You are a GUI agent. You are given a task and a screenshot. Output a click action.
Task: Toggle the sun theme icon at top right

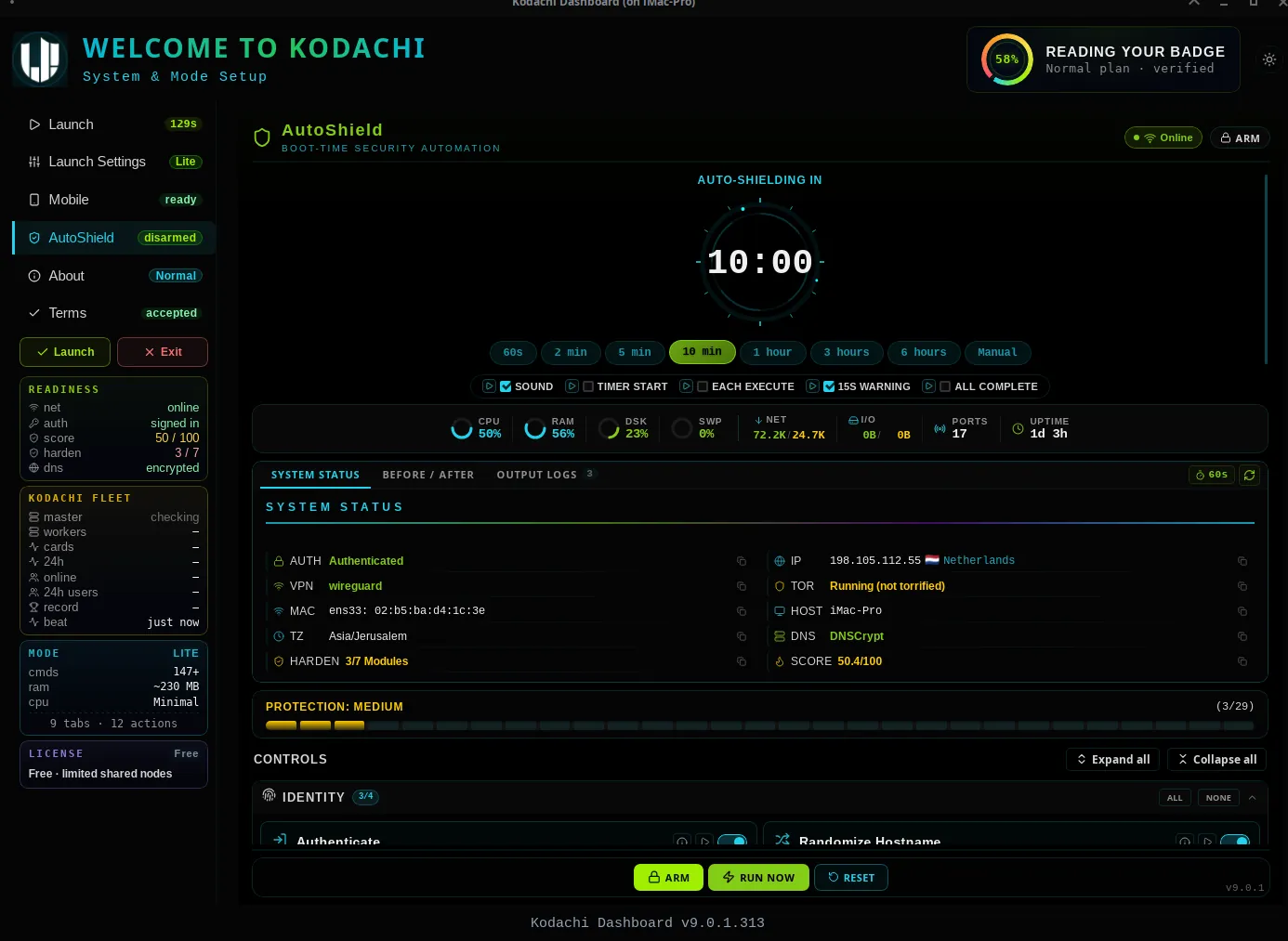[x=1269, y=59]
